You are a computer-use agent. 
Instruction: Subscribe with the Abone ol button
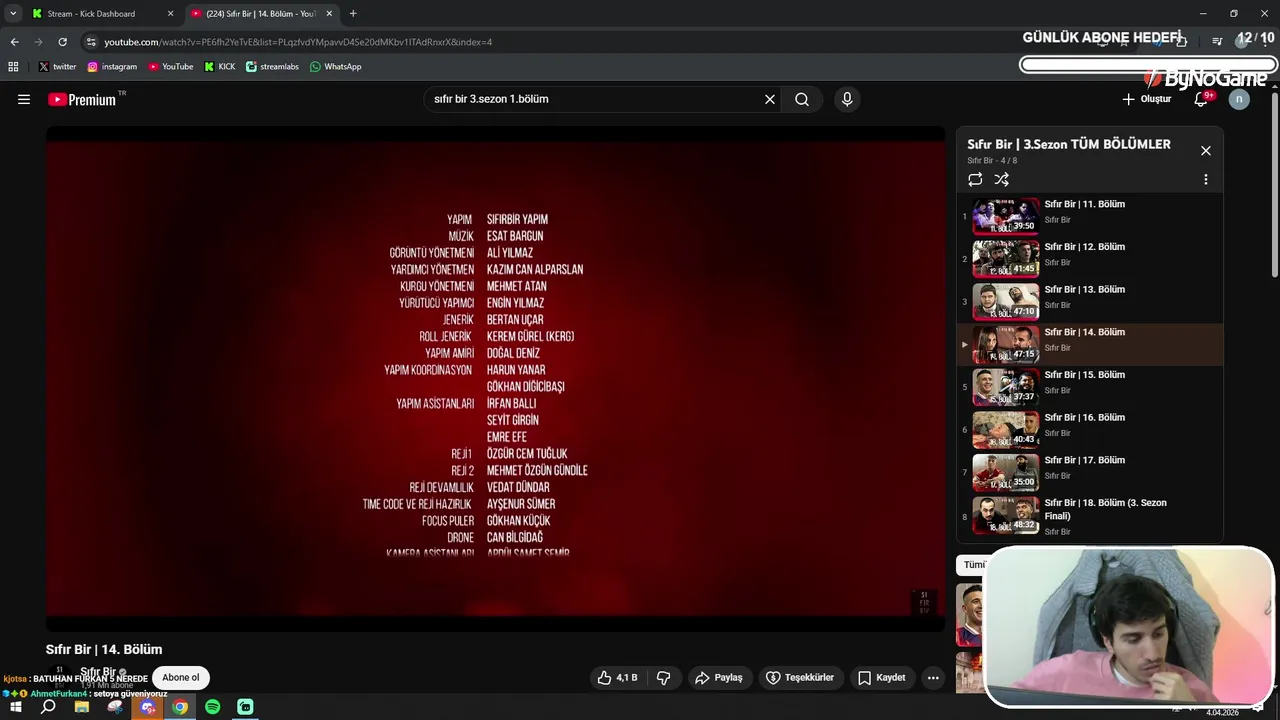coord(181,677)
